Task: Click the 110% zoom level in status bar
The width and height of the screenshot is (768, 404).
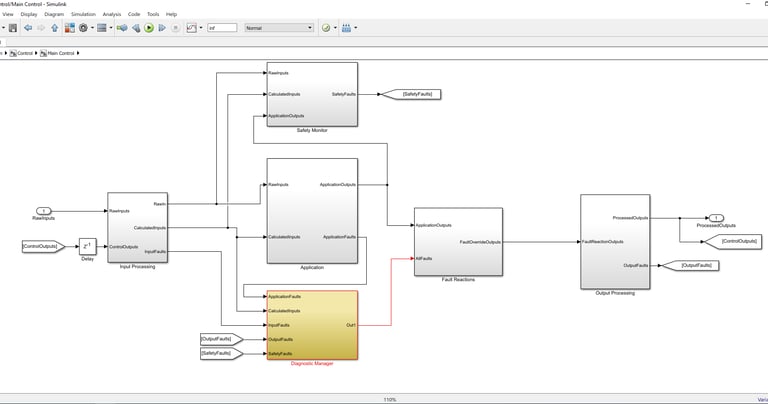Action: pyautogui.click(x=390, y=400)
